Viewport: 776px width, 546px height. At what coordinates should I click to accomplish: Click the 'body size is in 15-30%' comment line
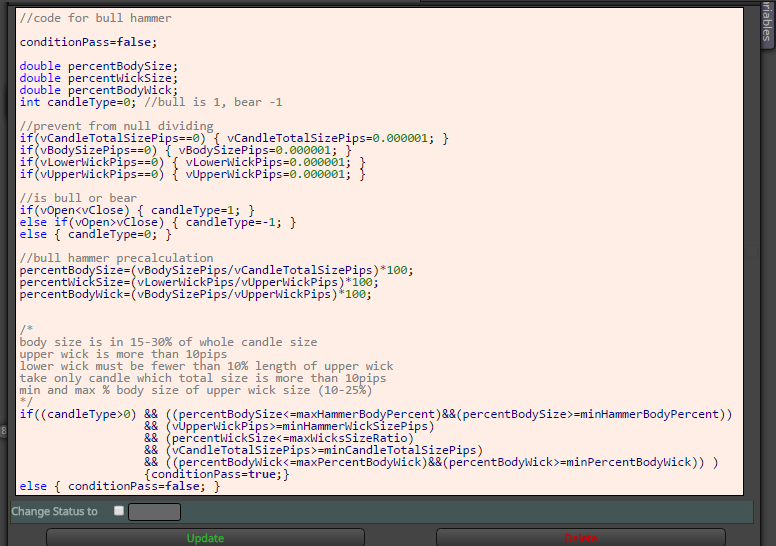[x=168, y=342]
